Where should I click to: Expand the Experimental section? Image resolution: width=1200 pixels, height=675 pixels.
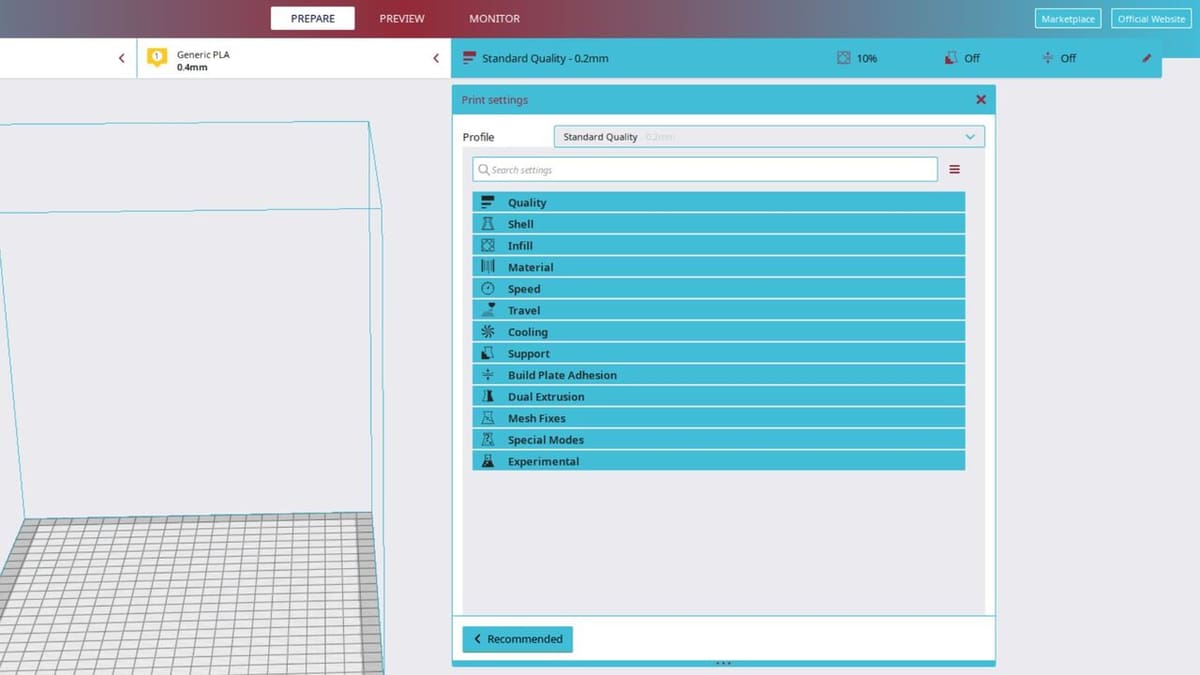click(x=719, y=461)
